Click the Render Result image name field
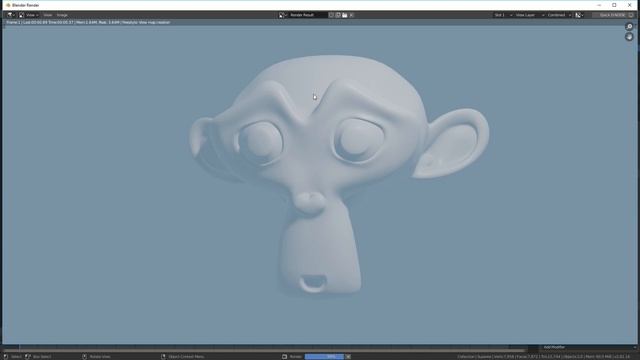The image size is (640, 360). (308, 15)
